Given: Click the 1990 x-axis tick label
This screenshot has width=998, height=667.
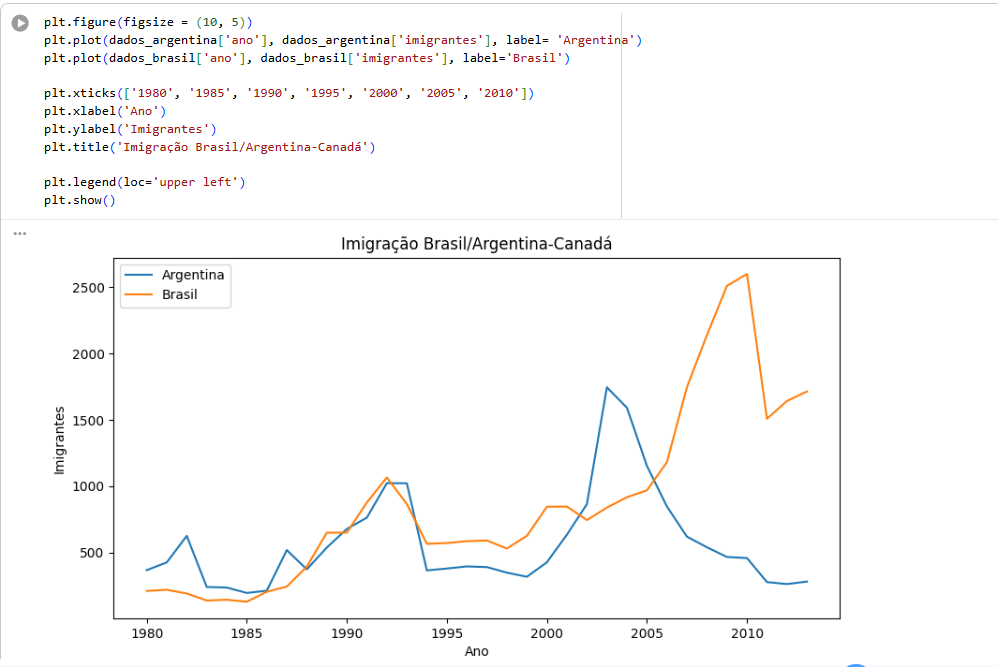Looking at the screenshot, I should pos(347,633).
